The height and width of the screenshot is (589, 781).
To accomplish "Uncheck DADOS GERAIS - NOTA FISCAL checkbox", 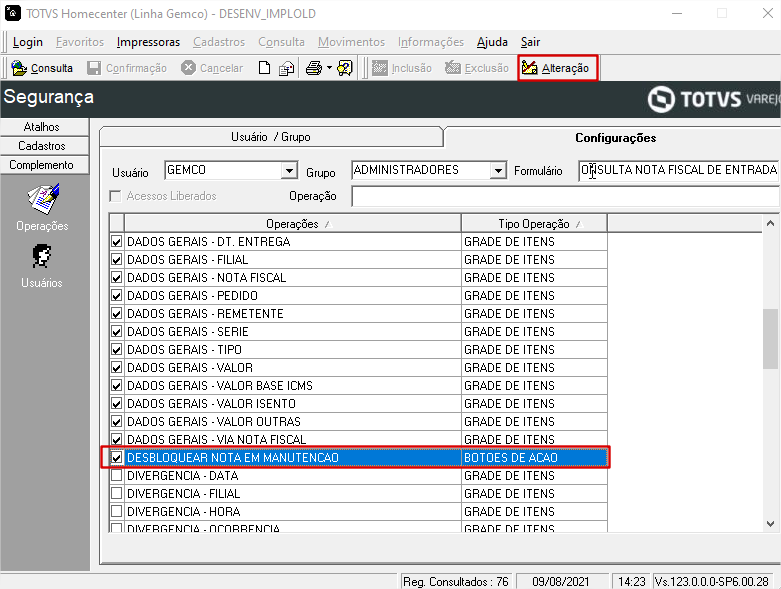I will coord(117,278).
